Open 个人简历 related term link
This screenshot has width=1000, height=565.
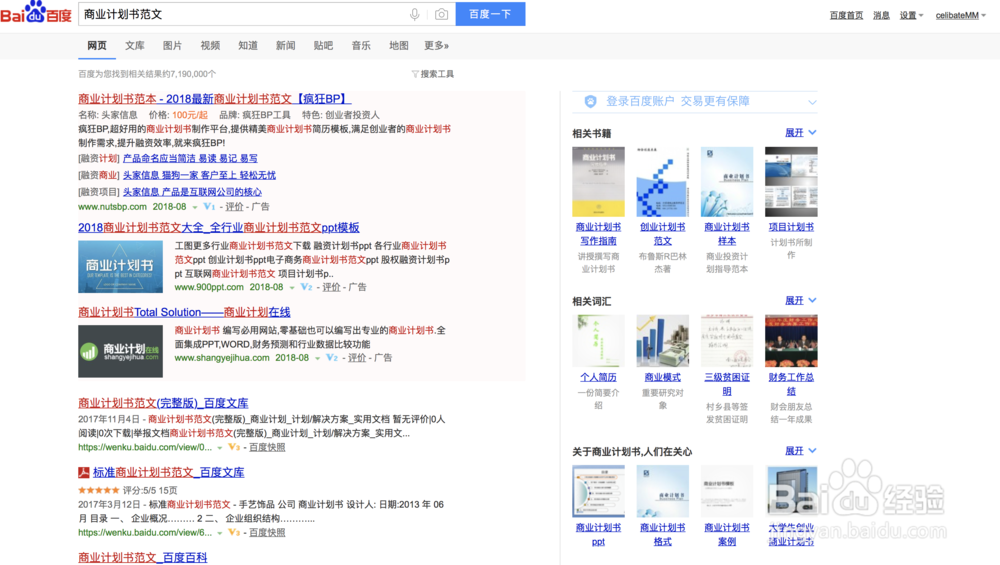[598, 378]
